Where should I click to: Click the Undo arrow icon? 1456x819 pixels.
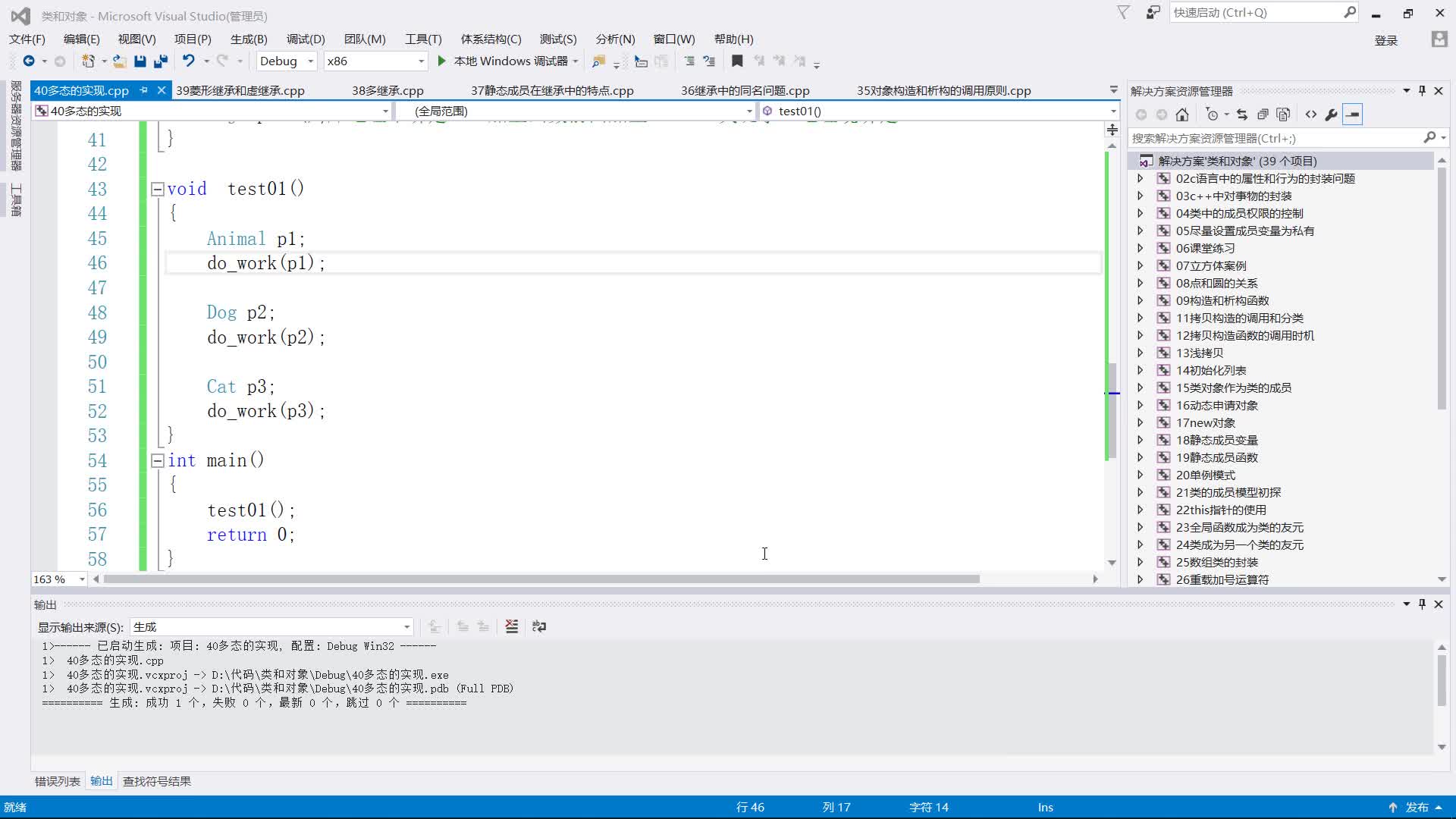click(x=188, y=61)
